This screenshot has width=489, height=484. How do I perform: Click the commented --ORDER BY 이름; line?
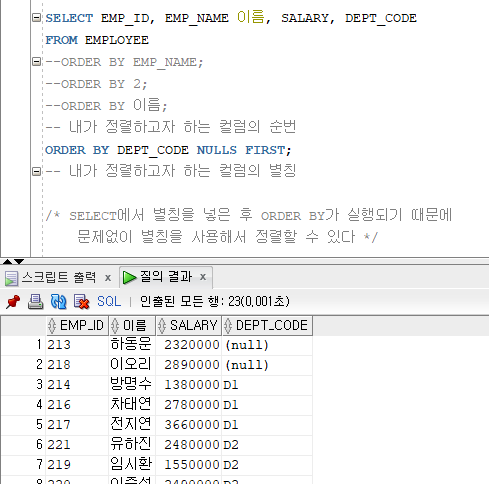tap(106, 106)
